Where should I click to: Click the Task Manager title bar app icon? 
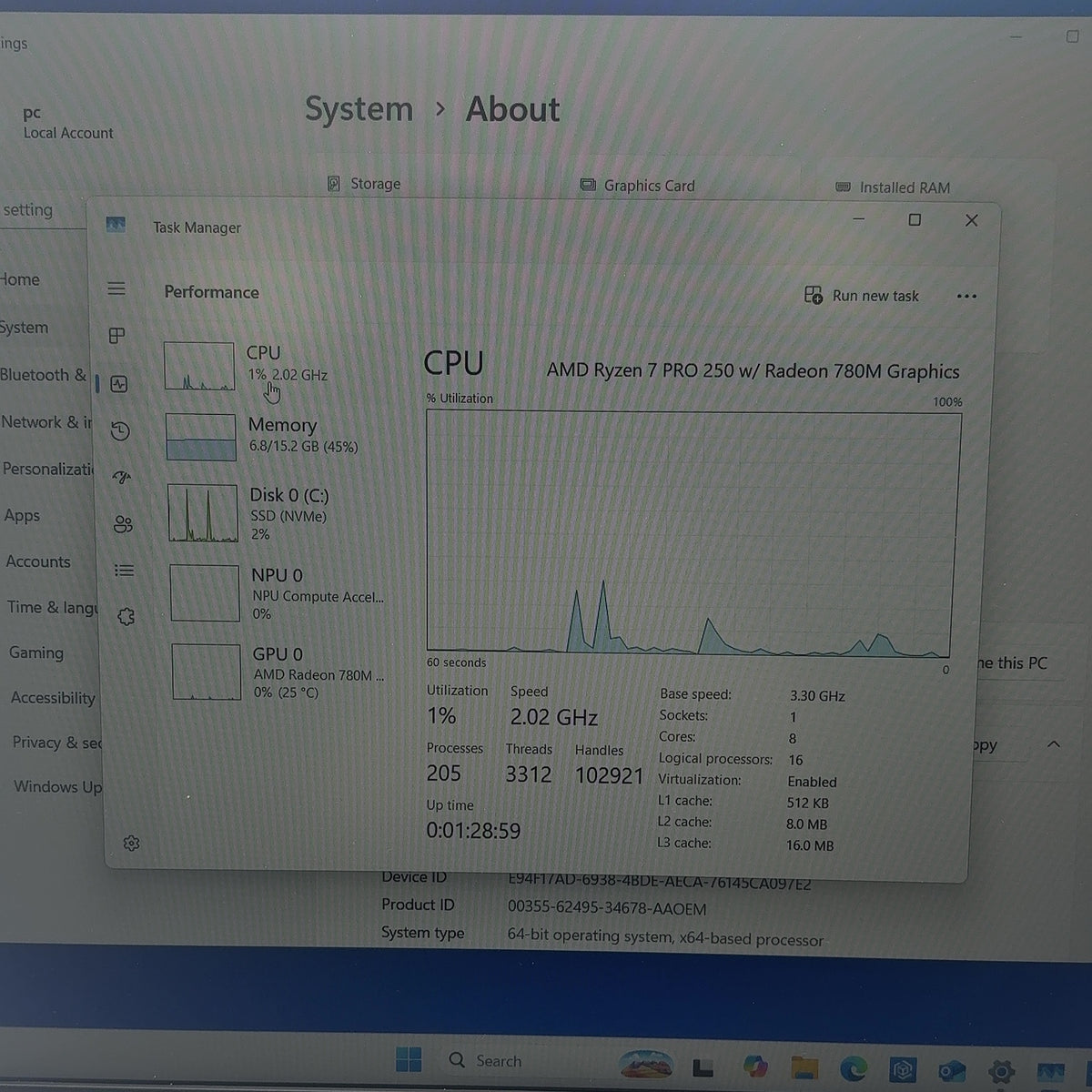click(116, 225)
